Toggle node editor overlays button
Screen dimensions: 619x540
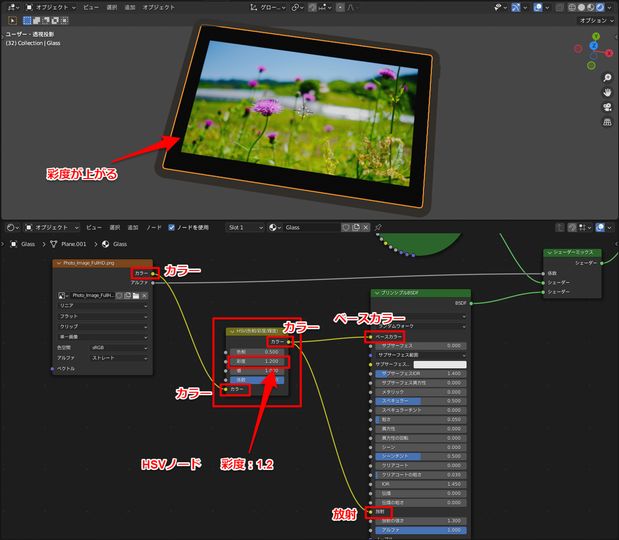(x=600, y=227)
